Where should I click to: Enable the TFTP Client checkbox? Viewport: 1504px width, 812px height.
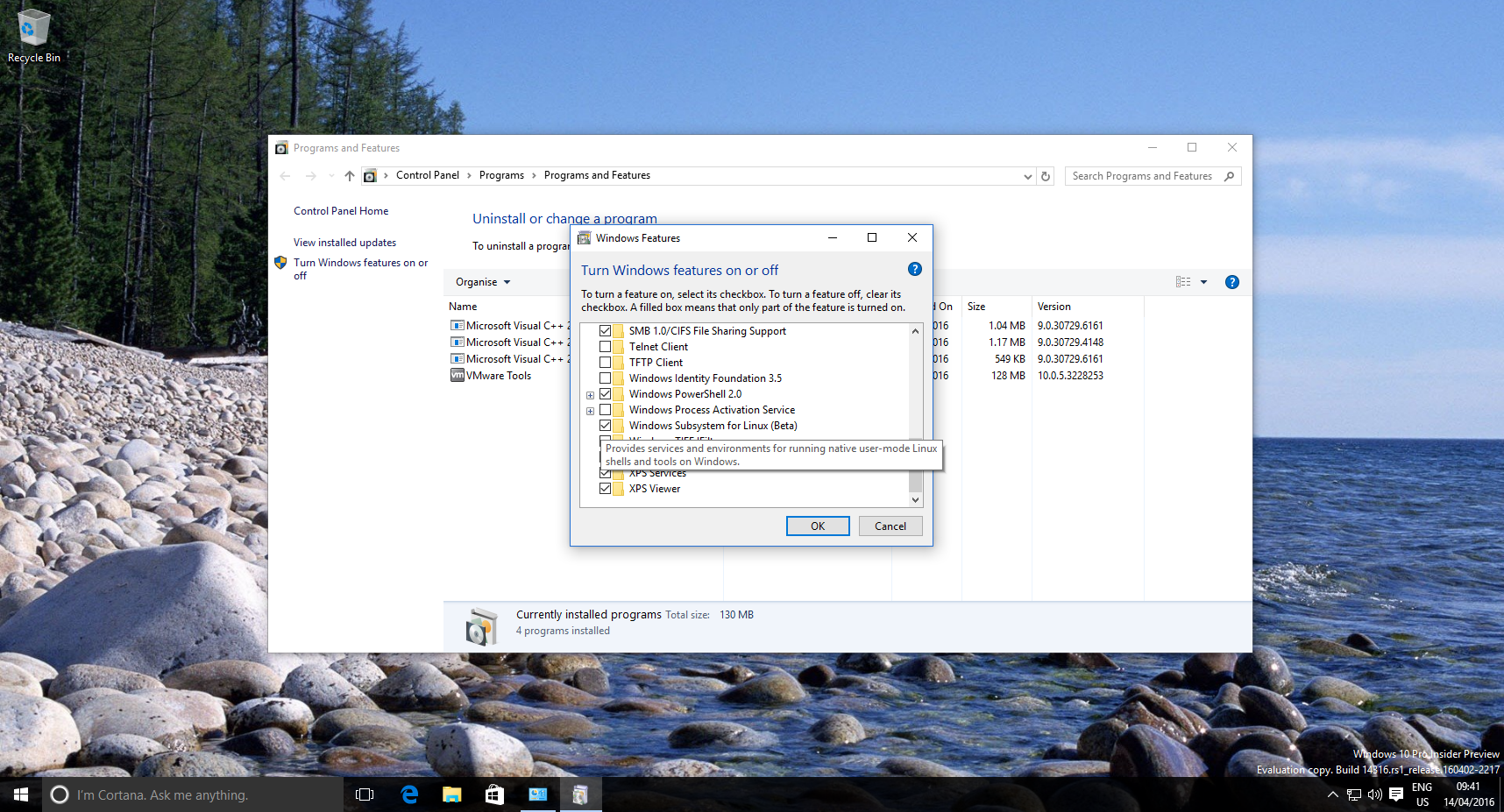tap(605, 363)
